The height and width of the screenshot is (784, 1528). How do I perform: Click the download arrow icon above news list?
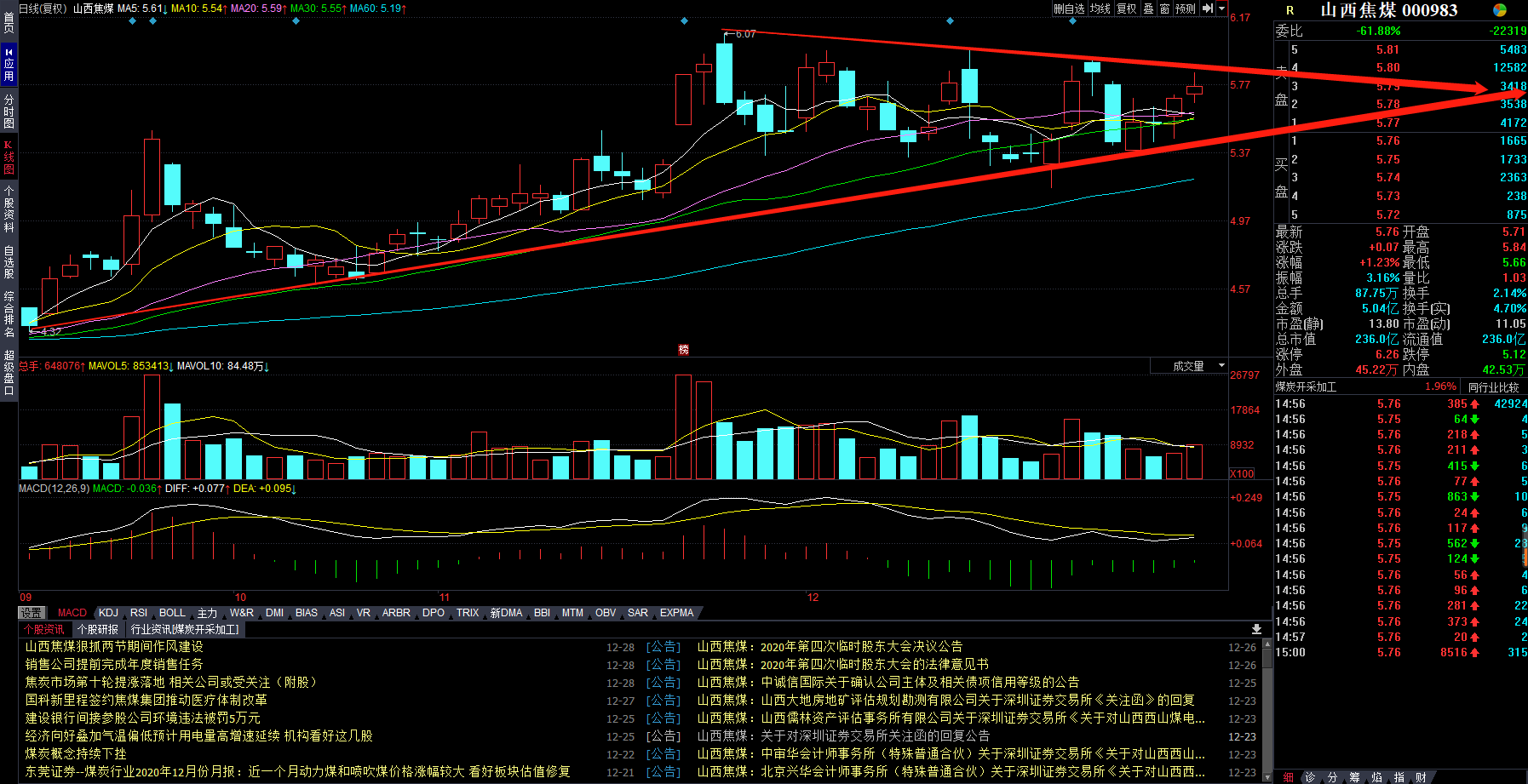(1256, 629)
